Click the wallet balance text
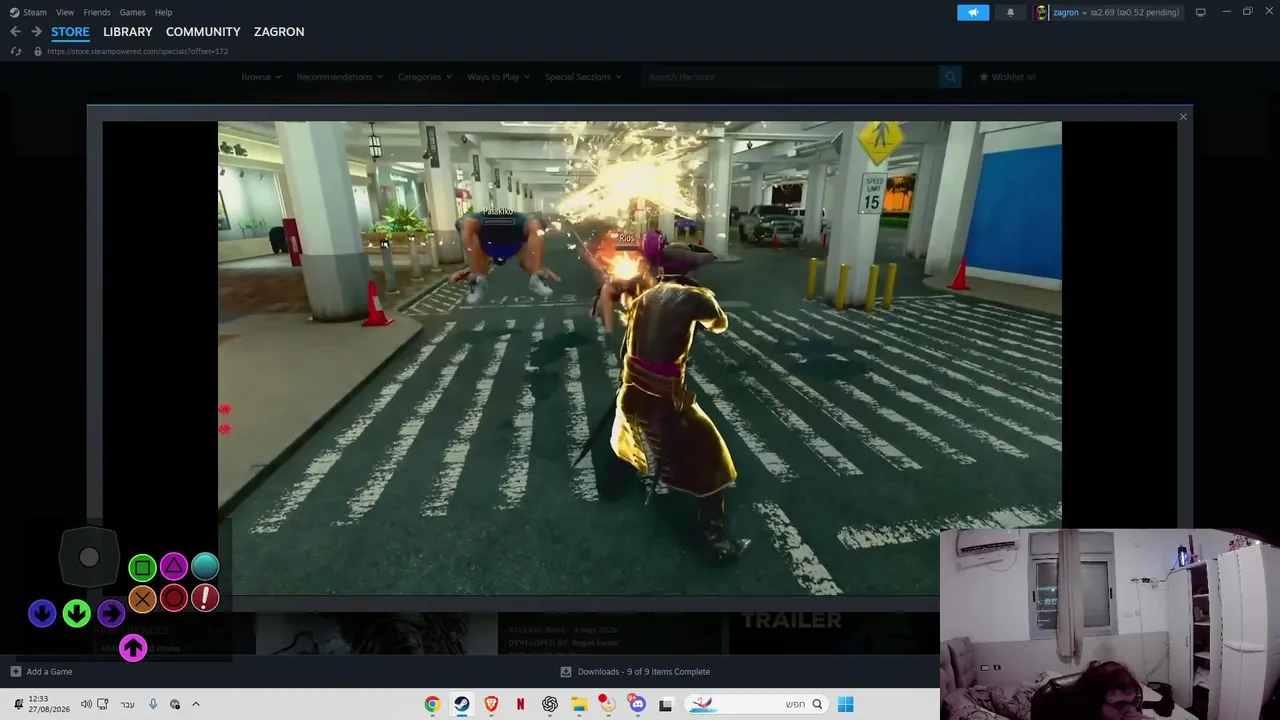This screenshot has width=1280, height=720. 1134,12
